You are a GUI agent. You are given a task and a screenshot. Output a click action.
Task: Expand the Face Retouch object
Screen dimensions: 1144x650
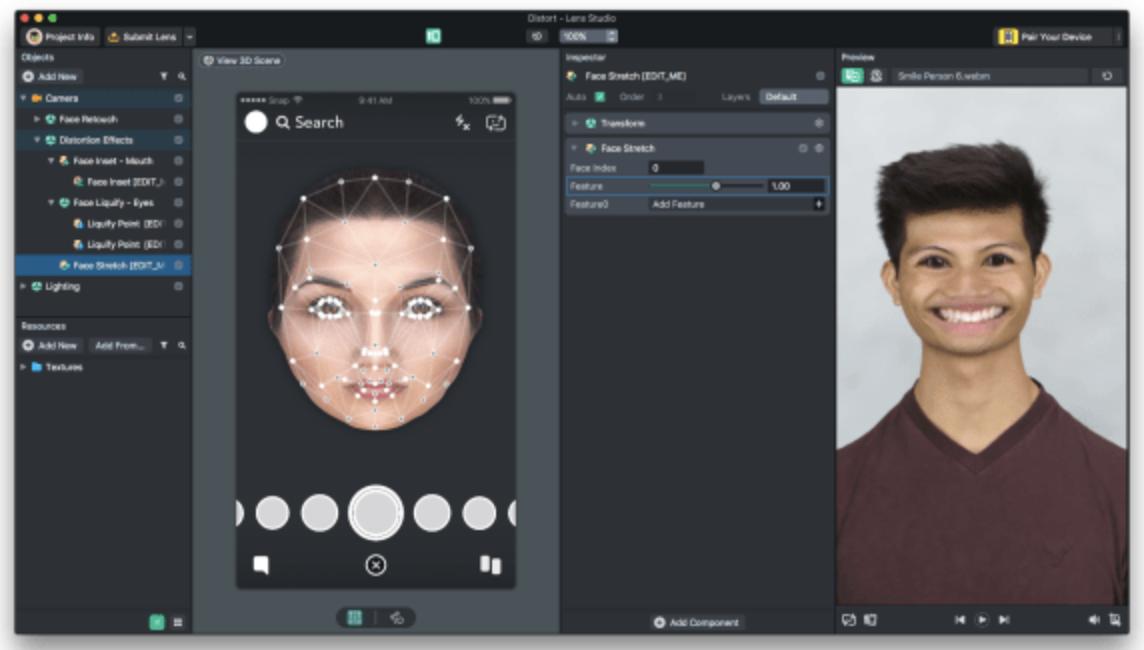[x=36, y=119]
